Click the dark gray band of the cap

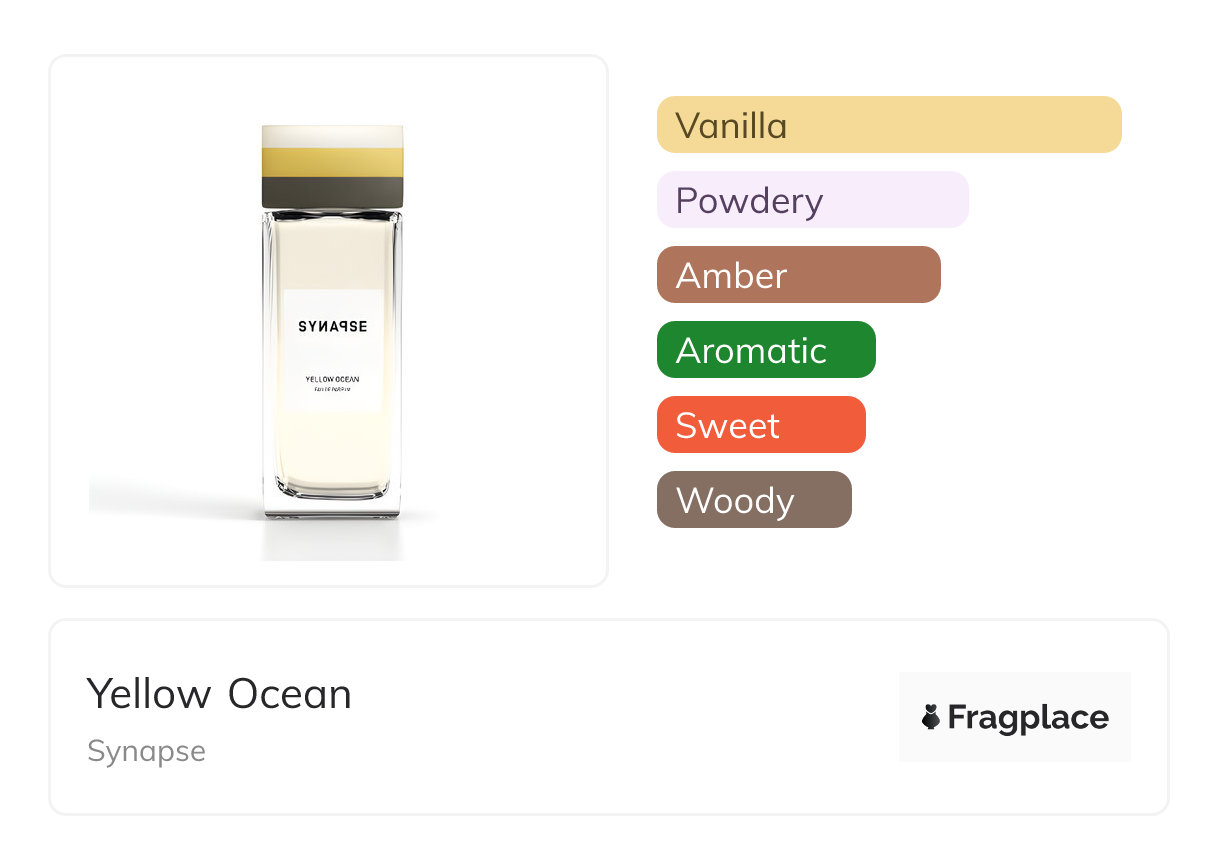332,191
